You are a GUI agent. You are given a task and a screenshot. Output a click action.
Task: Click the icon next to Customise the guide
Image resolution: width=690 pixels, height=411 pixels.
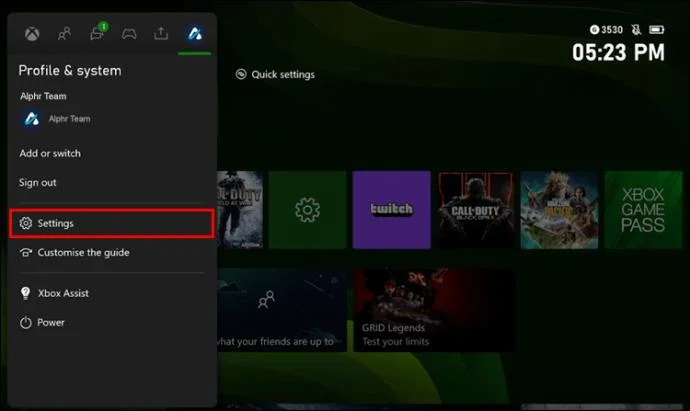pyautogui.click(x=26, y=253)
